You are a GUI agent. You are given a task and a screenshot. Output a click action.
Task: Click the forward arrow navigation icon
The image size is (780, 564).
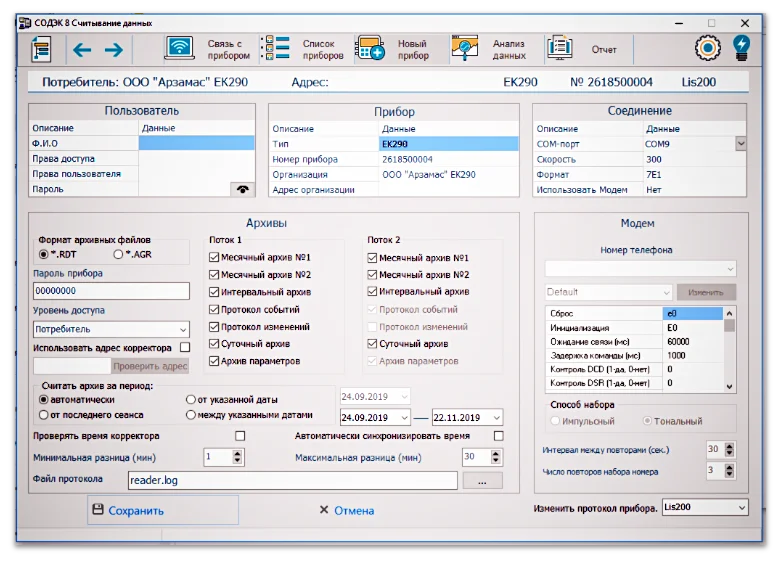(114, 49)
